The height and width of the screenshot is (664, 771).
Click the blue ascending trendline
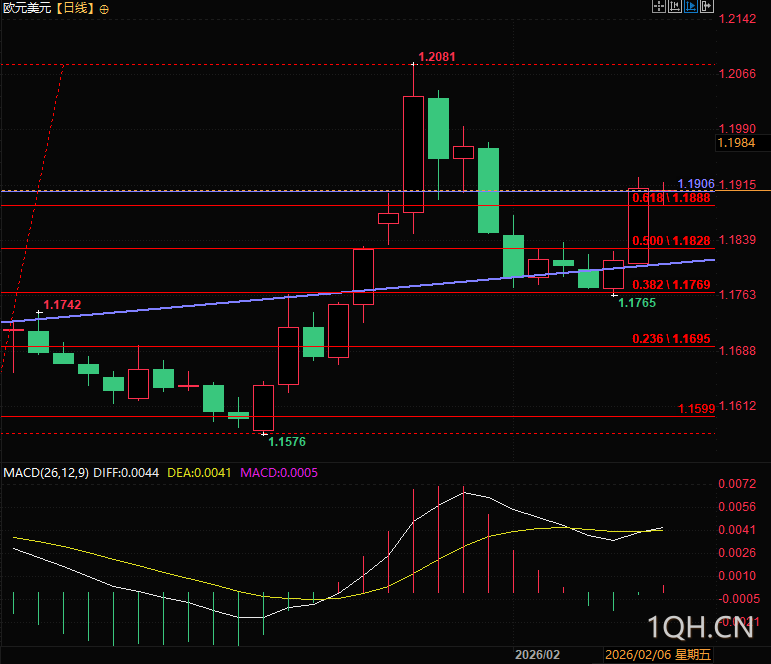point(358,291)
